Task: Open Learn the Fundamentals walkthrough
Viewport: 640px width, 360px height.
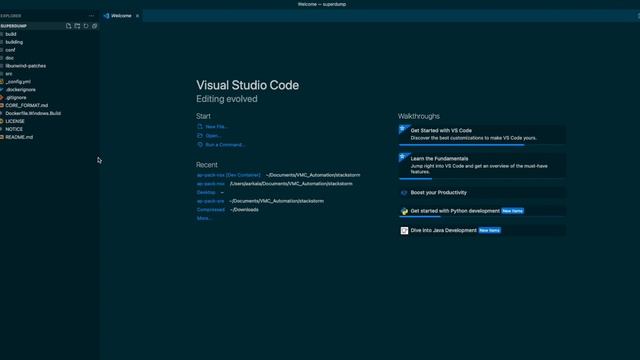Action: 482,166
